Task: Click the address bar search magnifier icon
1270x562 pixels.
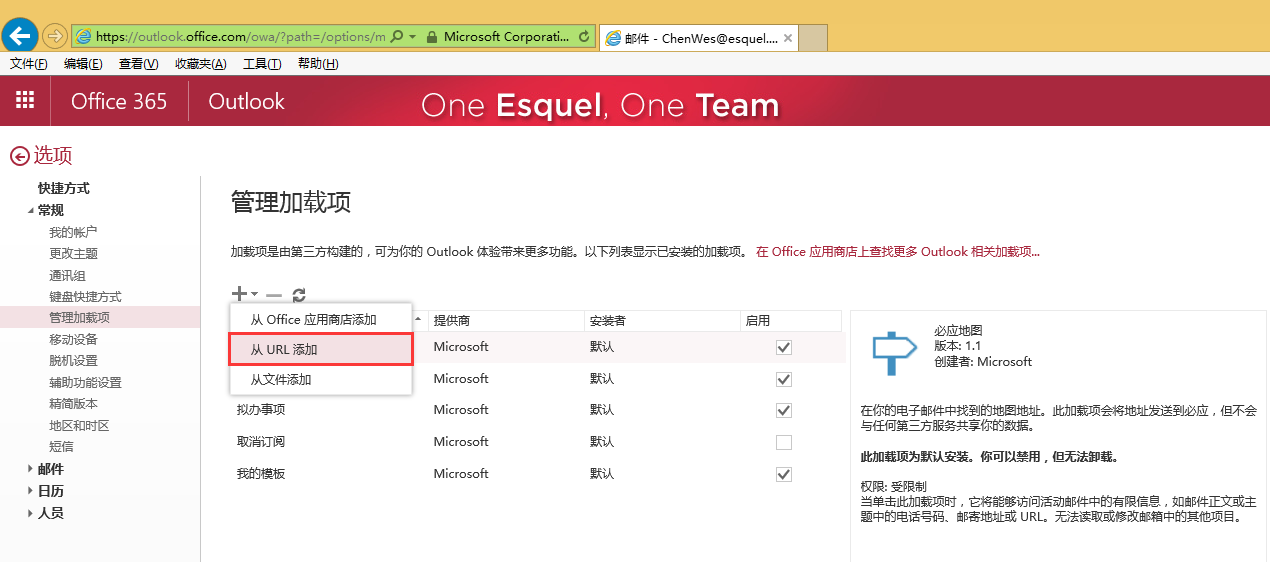Action: point(397,37)
